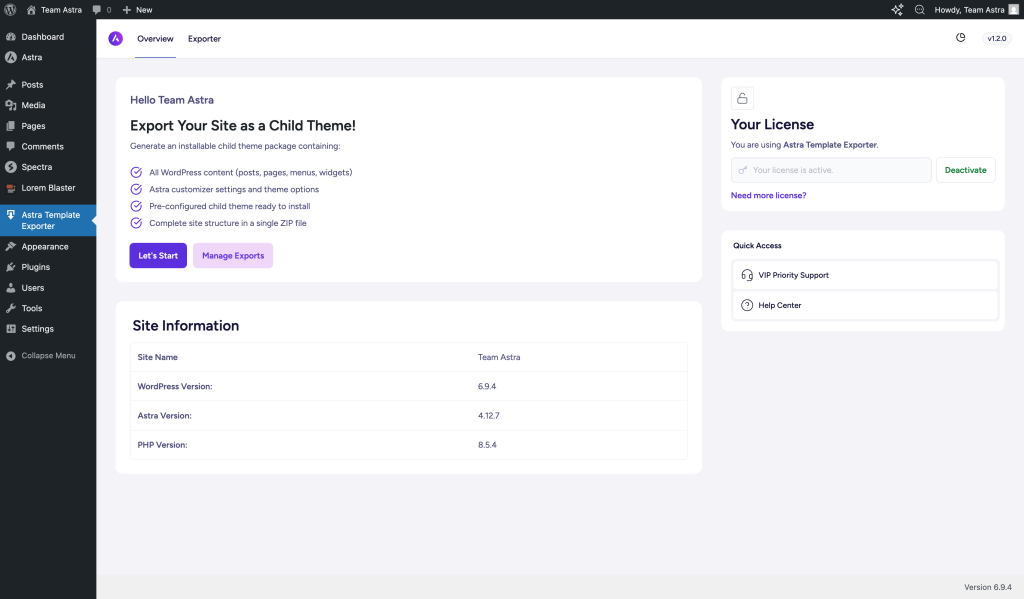Click the unlocked padlock license icon

(742, 98)
